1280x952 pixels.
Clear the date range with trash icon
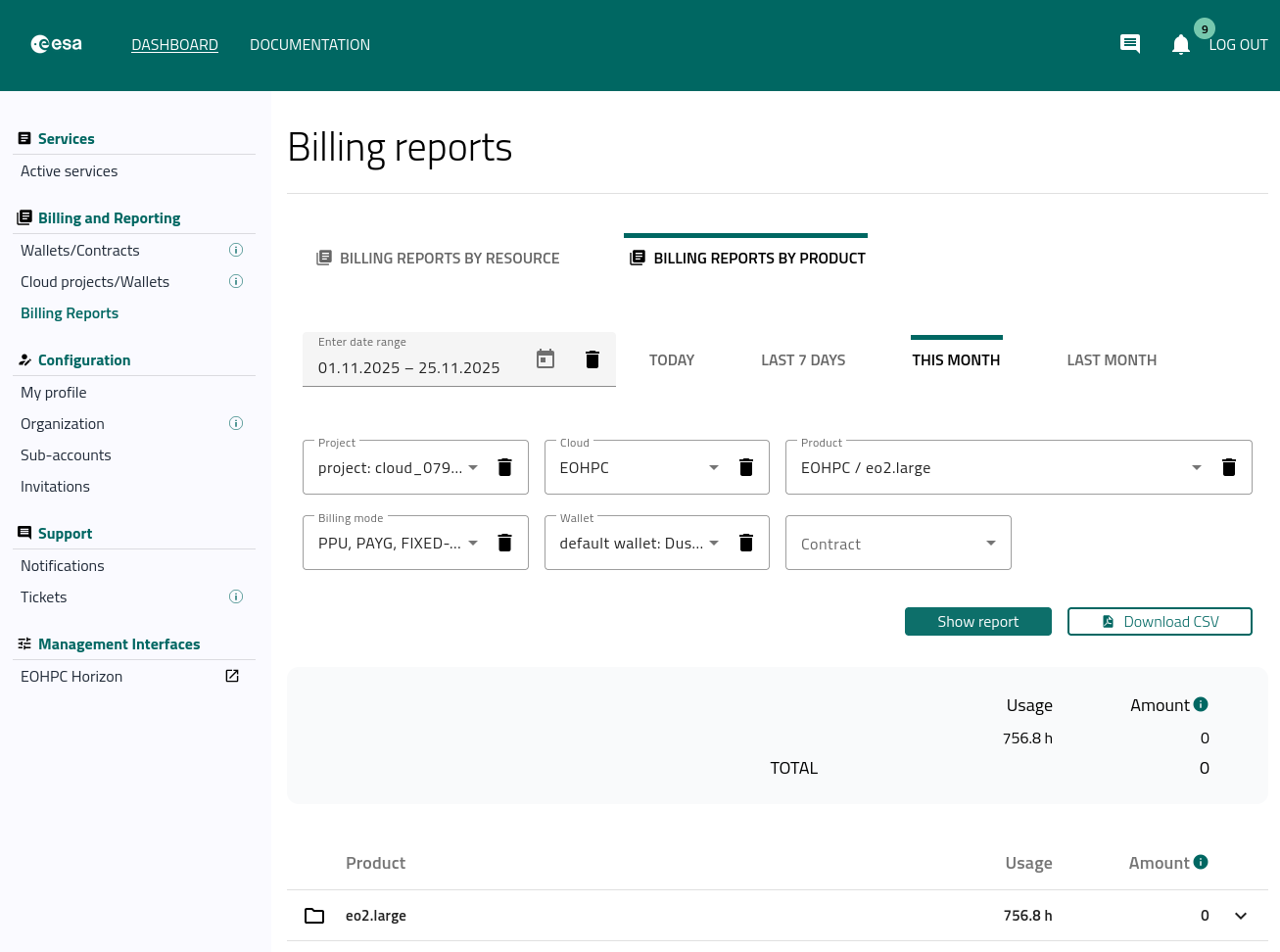593,359
